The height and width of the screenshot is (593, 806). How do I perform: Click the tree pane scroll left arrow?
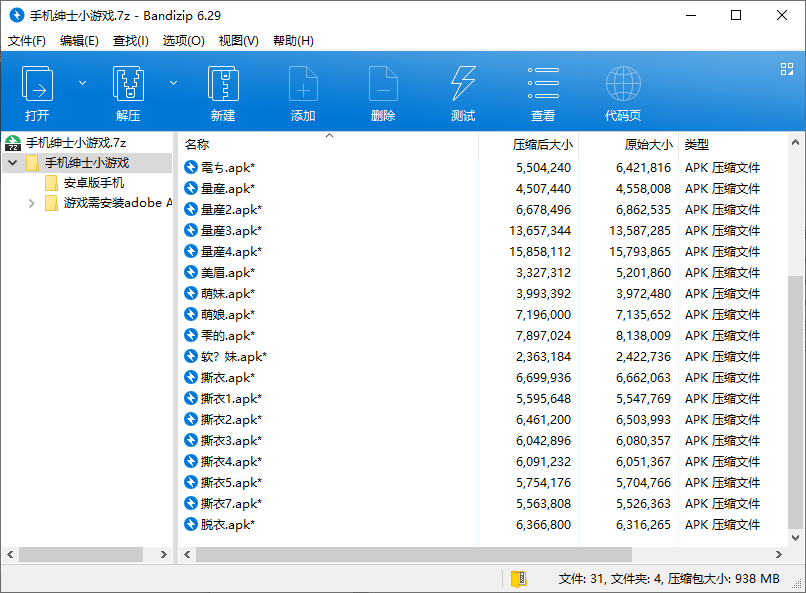point(10,554)
